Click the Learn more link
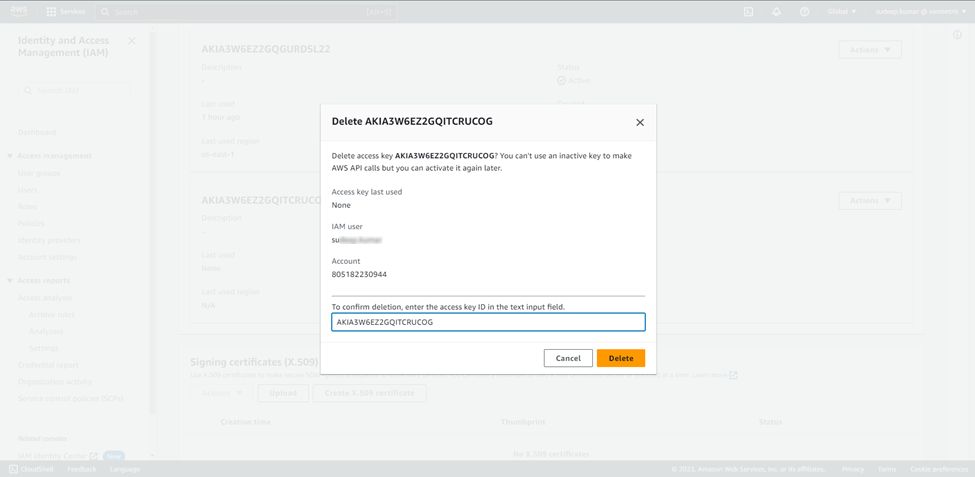Viewport: 975px width, 477px height. (x=709, y=375)
